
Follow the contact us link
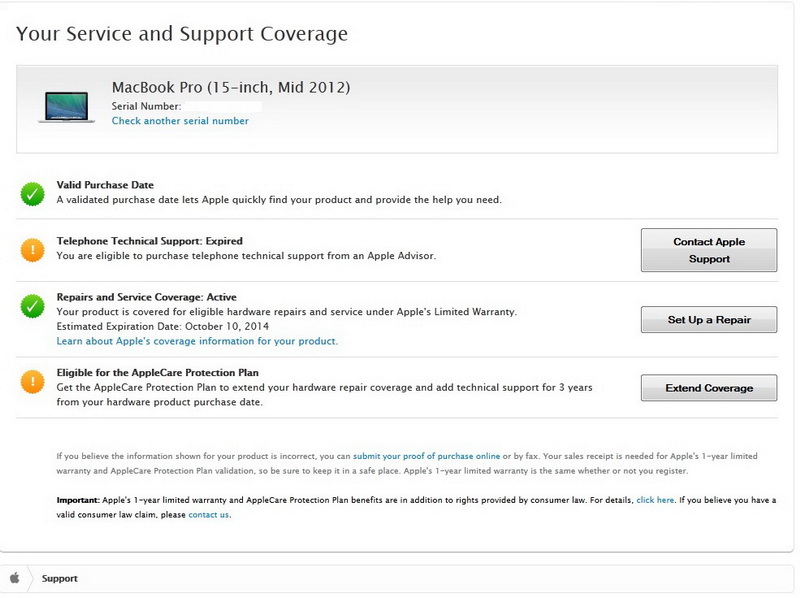click(x=208, y=515)
